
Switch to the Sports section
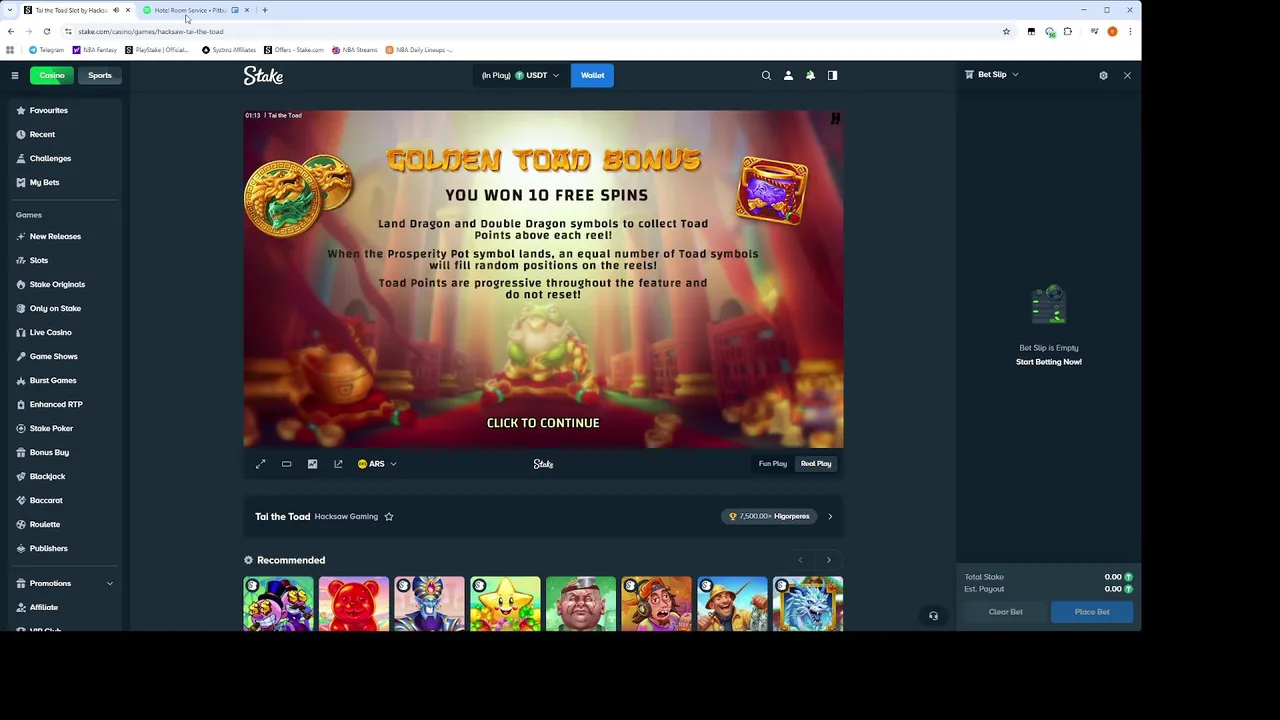pyautogui.click(x=100, y=75)
